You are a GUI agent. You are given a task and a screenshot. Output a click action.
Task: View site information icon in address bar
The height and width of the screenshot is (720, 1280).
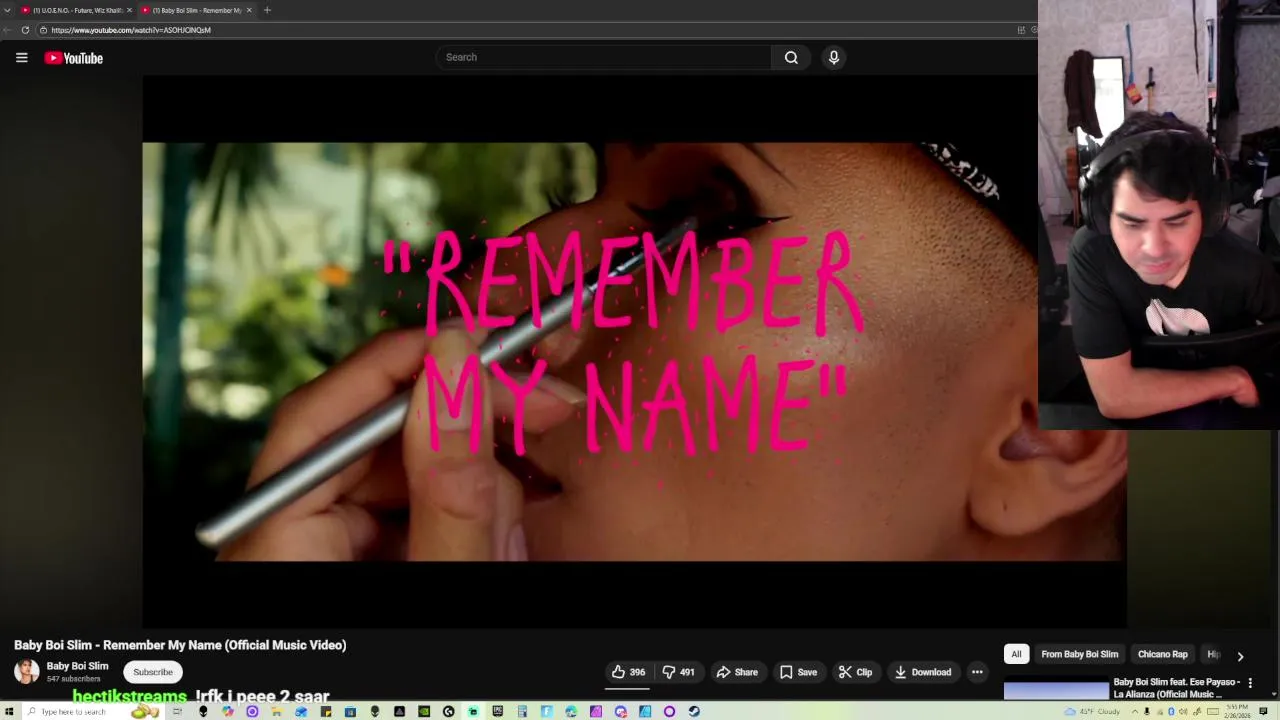pyautogui.click(x=43, y=30)
